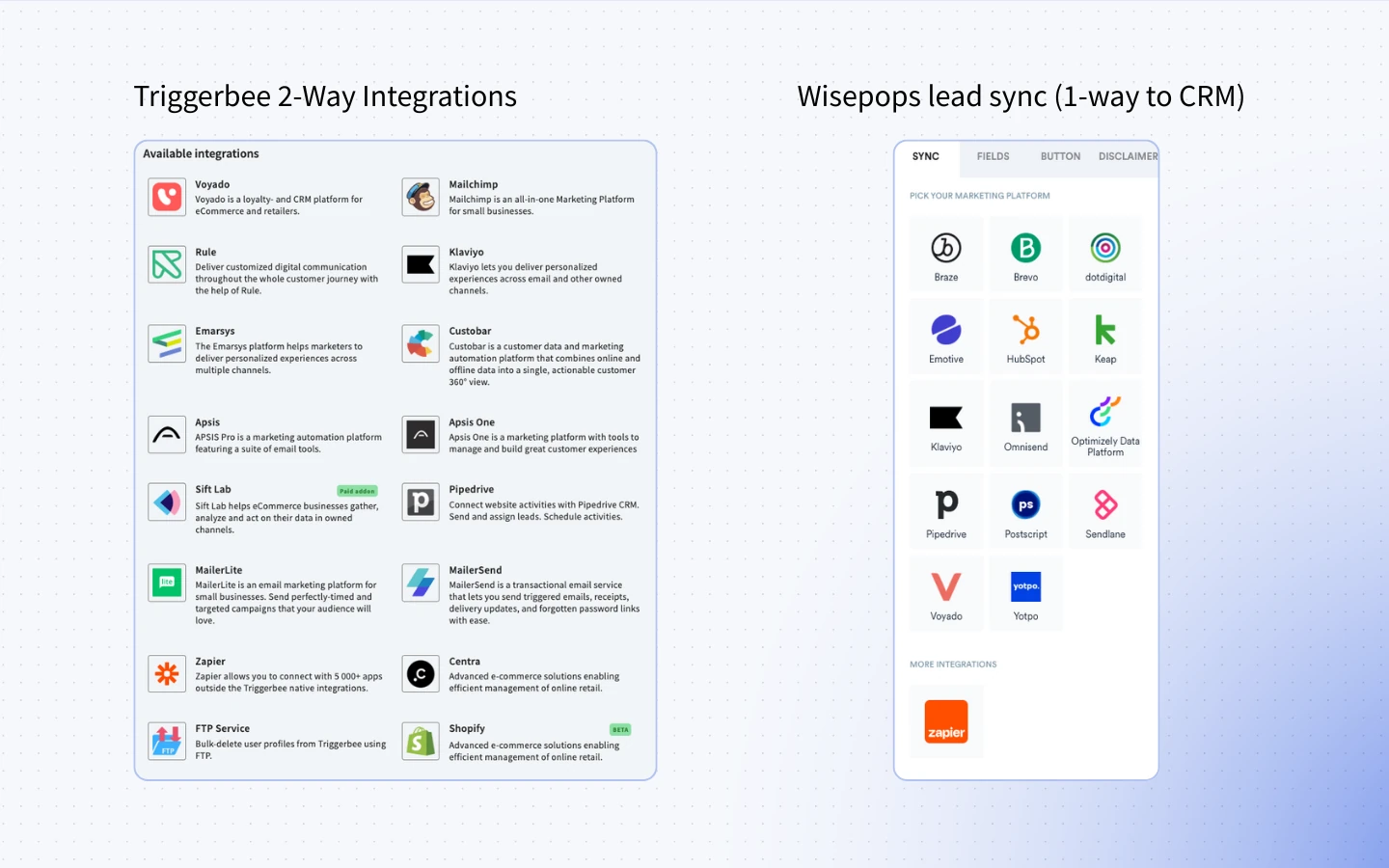Open the BUTTON tab
1389x868 pixels.
(x=1060, y=156)
